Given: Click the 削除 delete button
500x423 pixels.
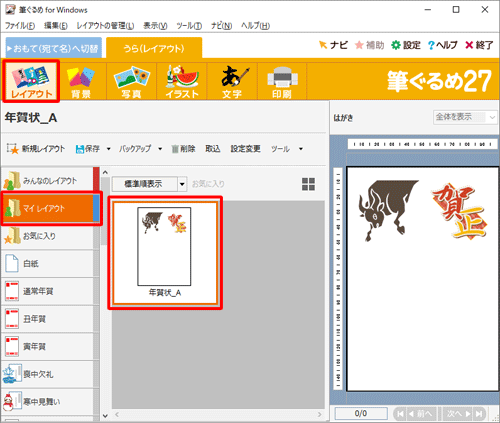Looking at the screenshot, I should [x=183, y=149].
